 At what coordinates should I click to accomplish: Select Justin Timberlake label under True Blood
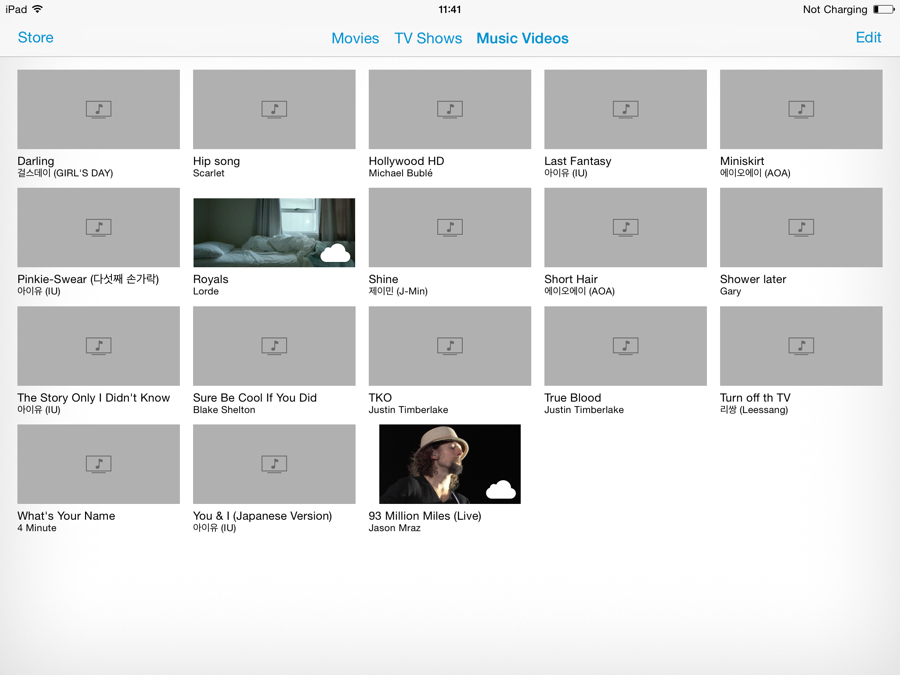(584, 410)
